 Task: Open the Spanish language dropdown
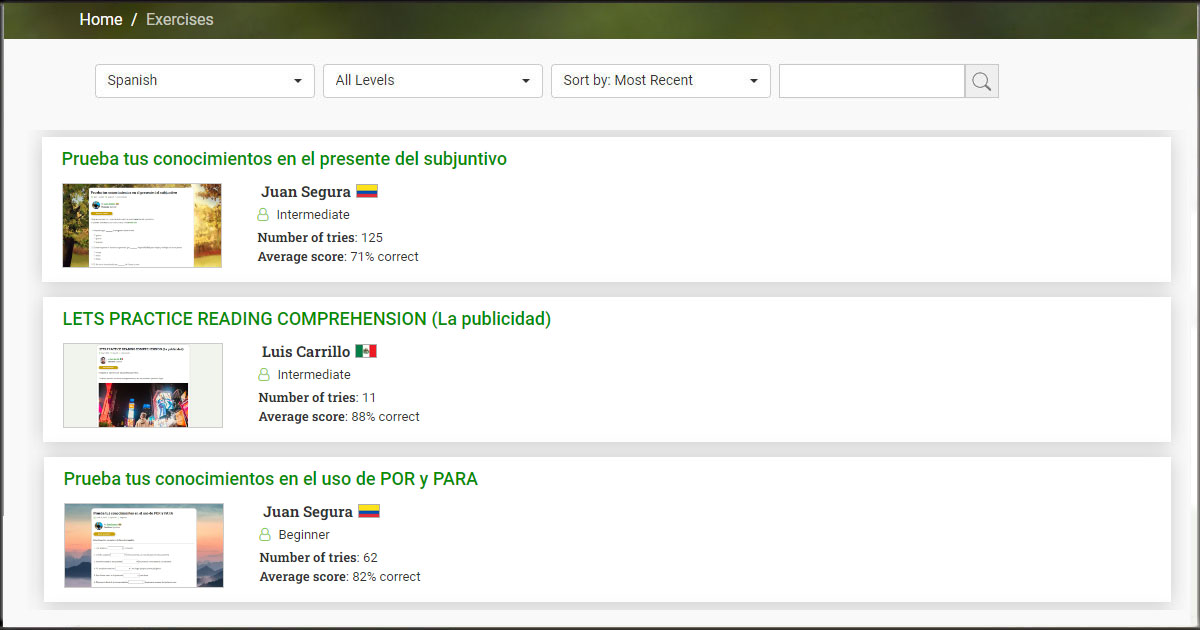point(205,81)
